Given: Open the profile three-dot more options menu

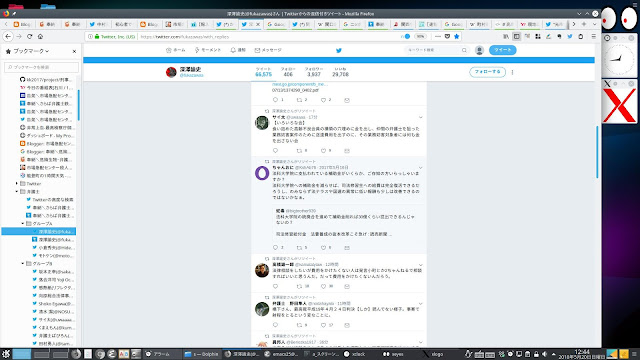Looking at the screenshot, I should 512,72.
